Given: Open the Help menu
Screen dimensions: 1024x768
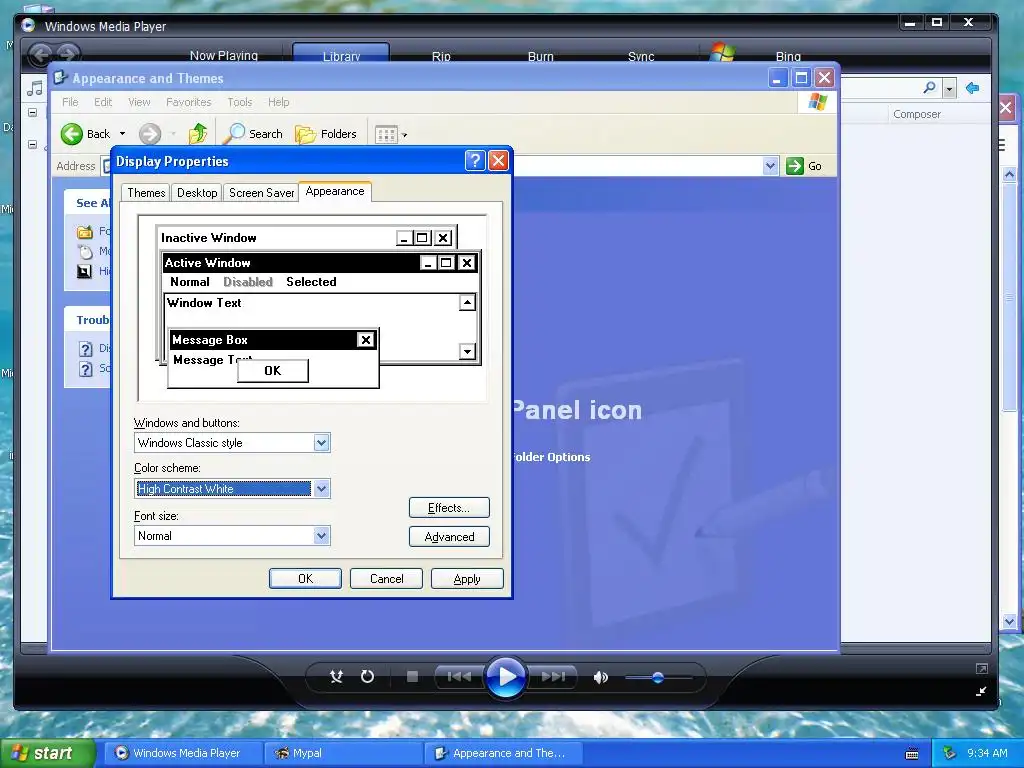Looking at the screenshot, I should (x=278, y=102).
